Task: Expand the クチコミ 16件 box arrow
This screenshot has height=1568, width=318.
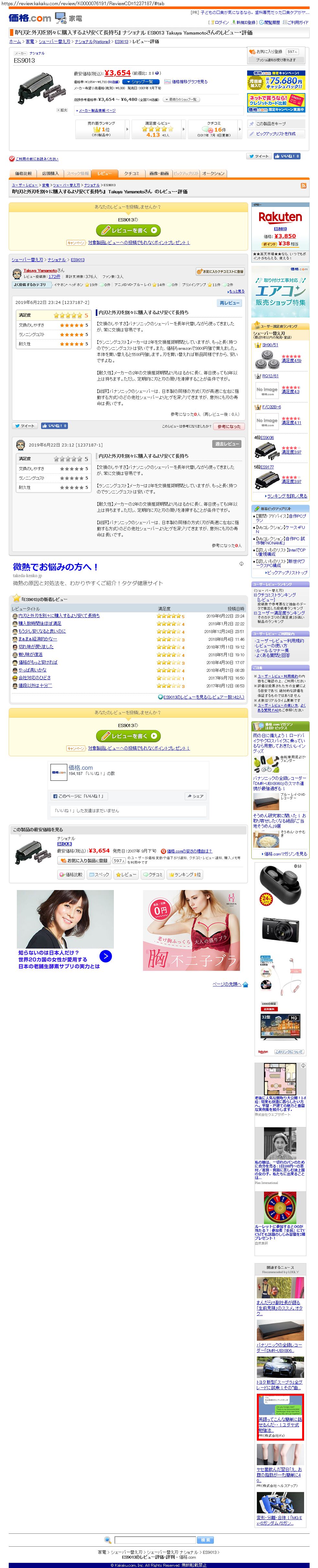Action: [x=239, y=128]
